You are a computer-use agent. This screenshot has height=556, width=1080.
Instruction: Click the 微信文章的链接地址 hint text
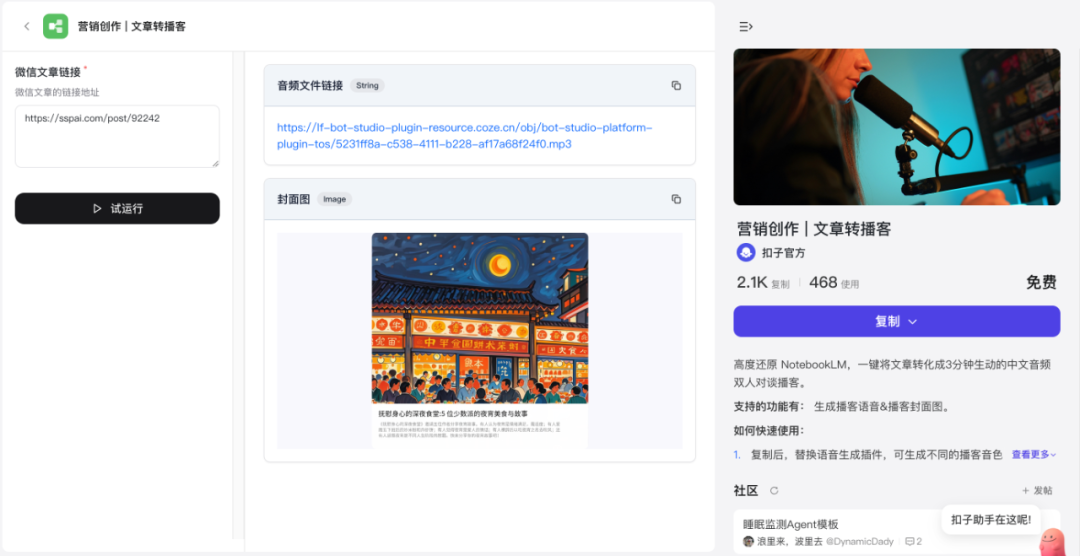(x=58, y=92)
